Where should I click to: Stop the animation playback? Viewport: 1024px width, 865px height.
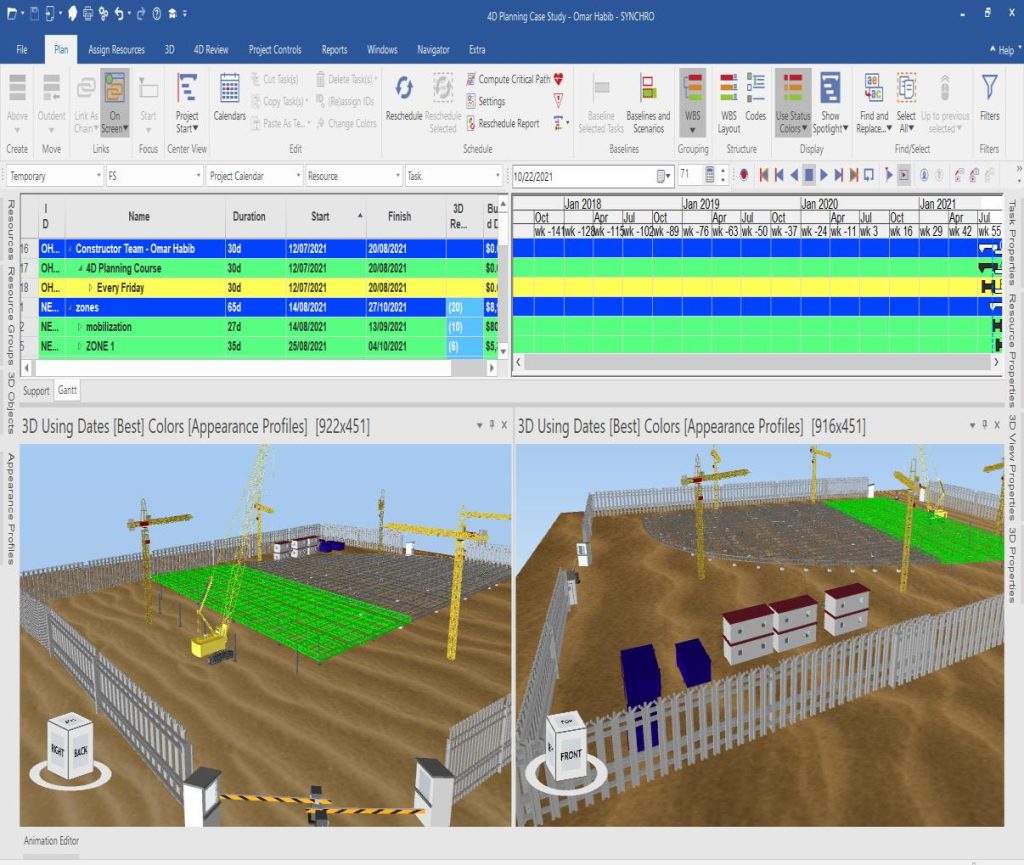pyautogui.click(x=808, y=175)
